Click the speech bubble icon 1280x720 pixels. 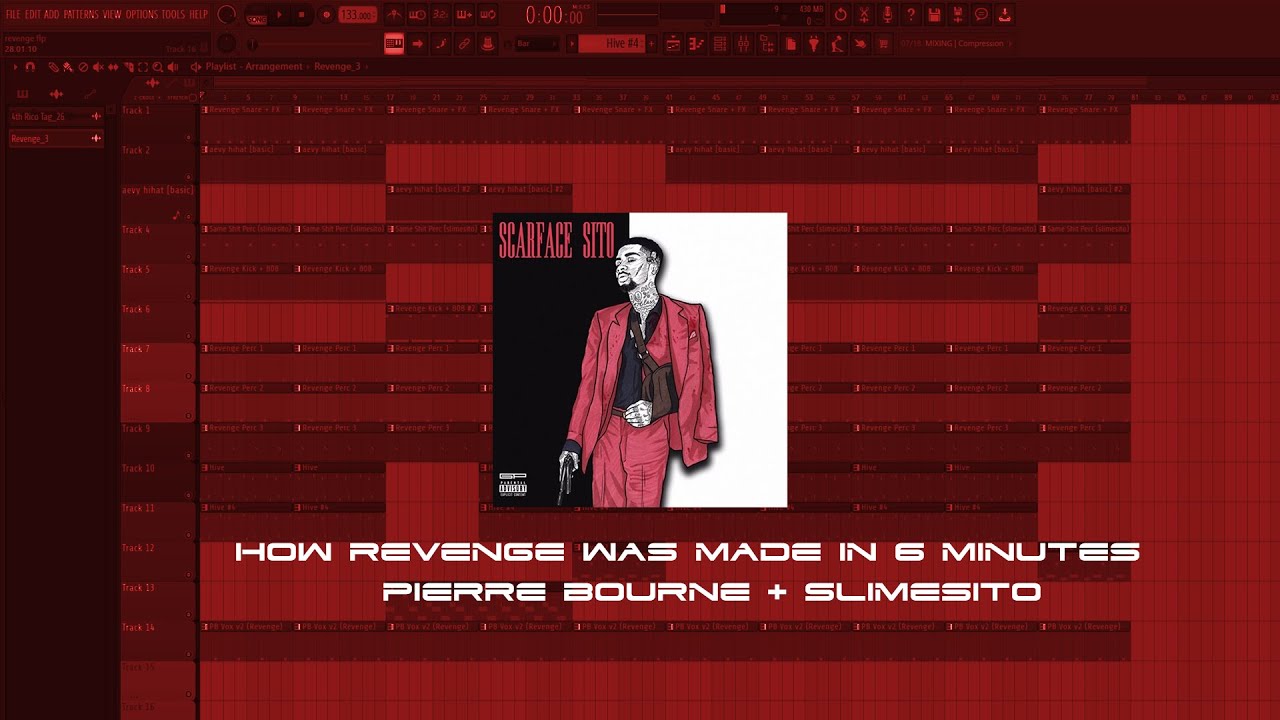[x=981, y=15]
